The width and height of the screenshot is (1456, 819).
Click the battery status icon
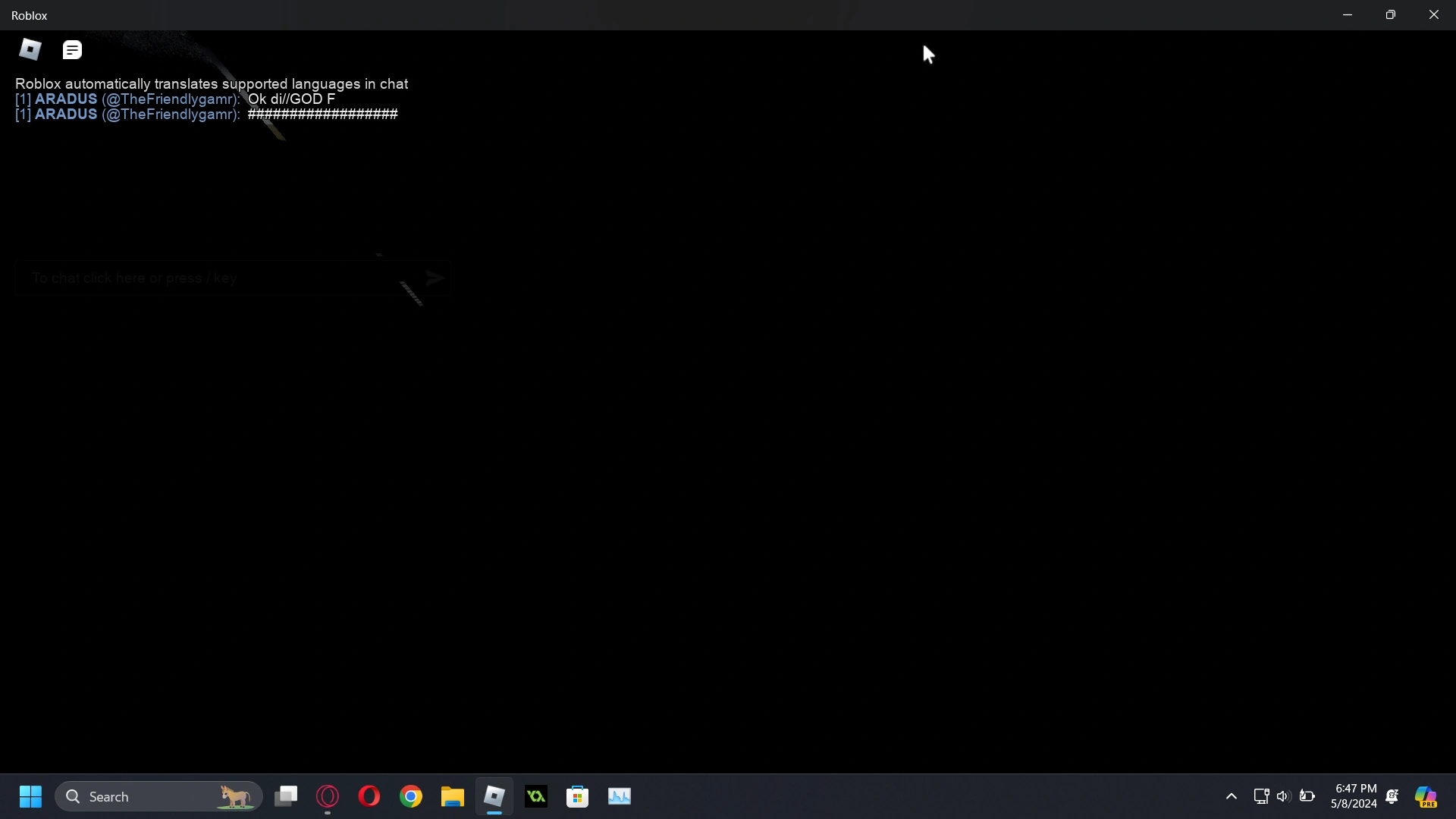pyautogui.click(x=1307, y=796)
